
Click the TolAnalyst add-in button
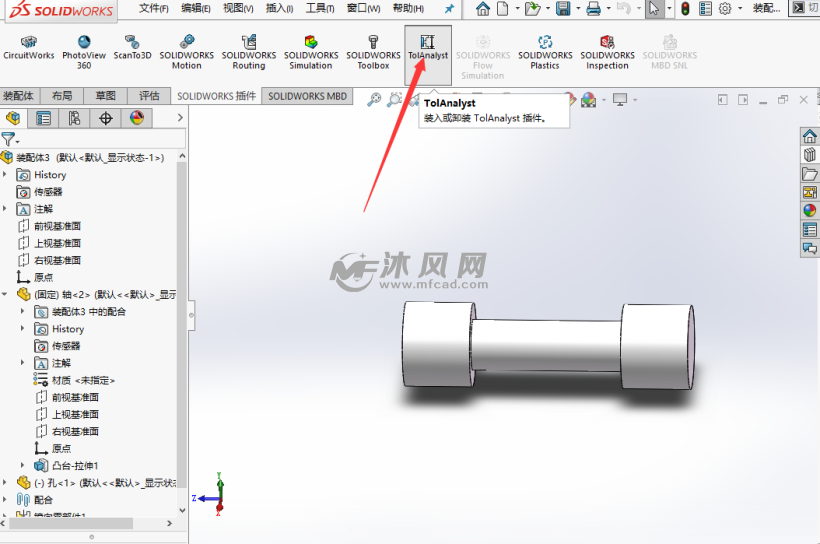click(428, 55)
